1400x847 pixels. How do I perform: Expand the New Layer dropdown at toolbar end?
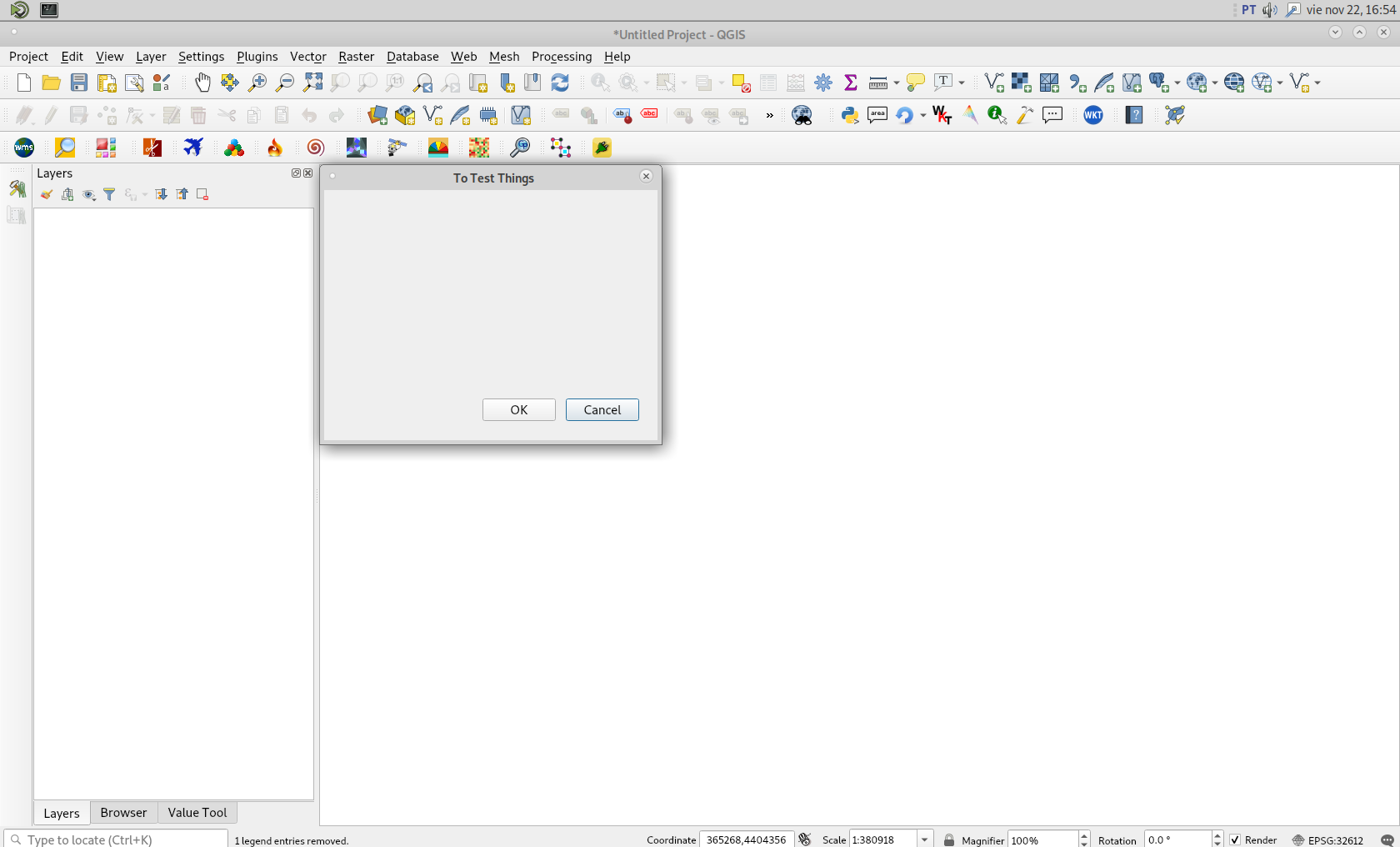coord(1317,83)
